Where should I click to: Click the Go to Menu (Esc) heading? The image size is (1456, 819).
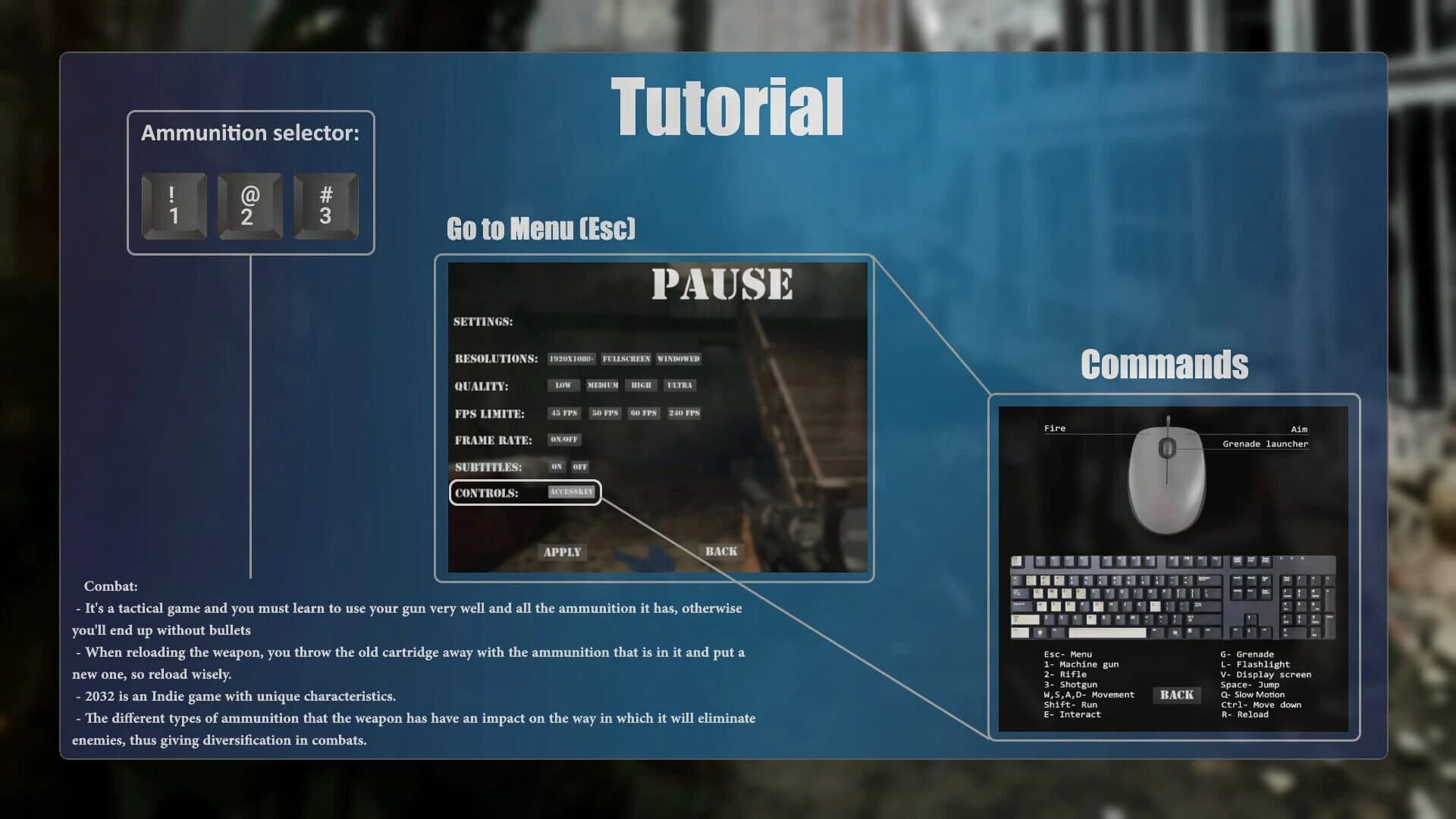(541, 228)
